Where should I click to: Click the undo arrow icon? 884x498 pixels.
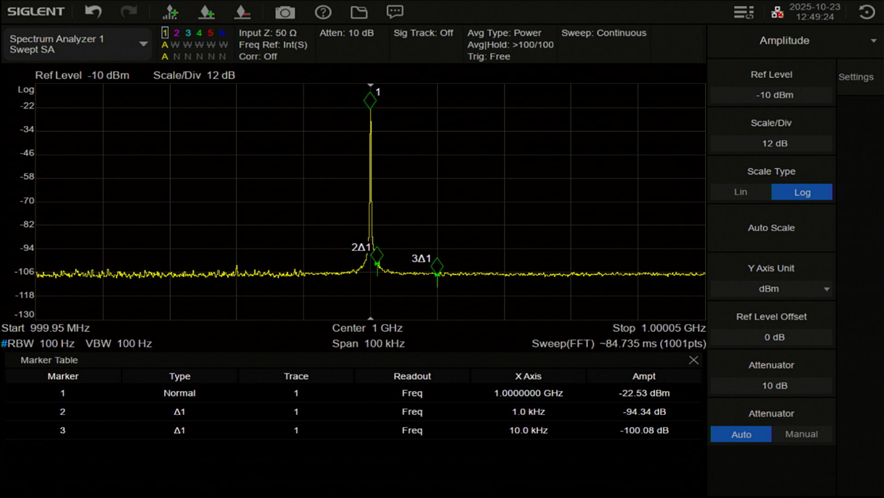93,12
